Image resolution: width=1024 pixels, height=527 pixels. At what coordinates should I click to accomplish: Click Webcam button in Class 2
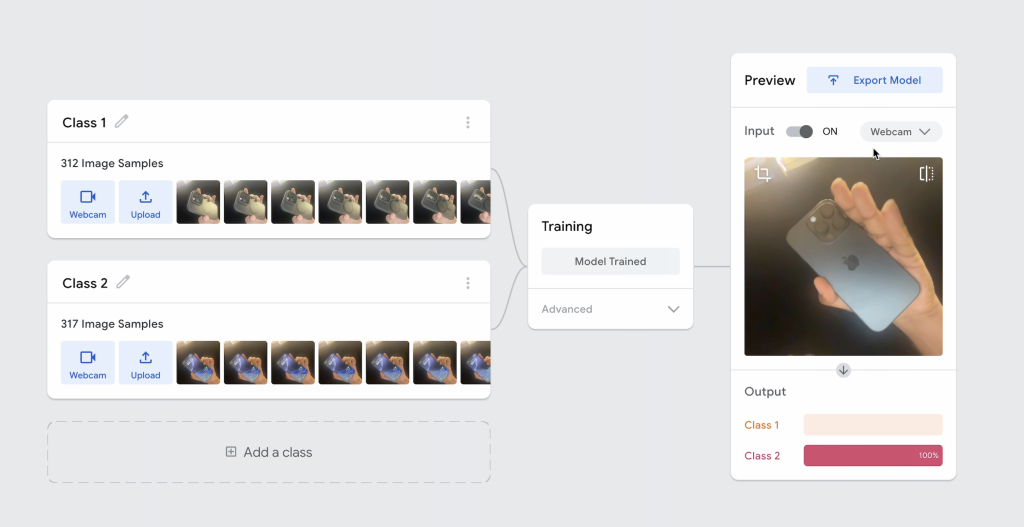point(87,363)
